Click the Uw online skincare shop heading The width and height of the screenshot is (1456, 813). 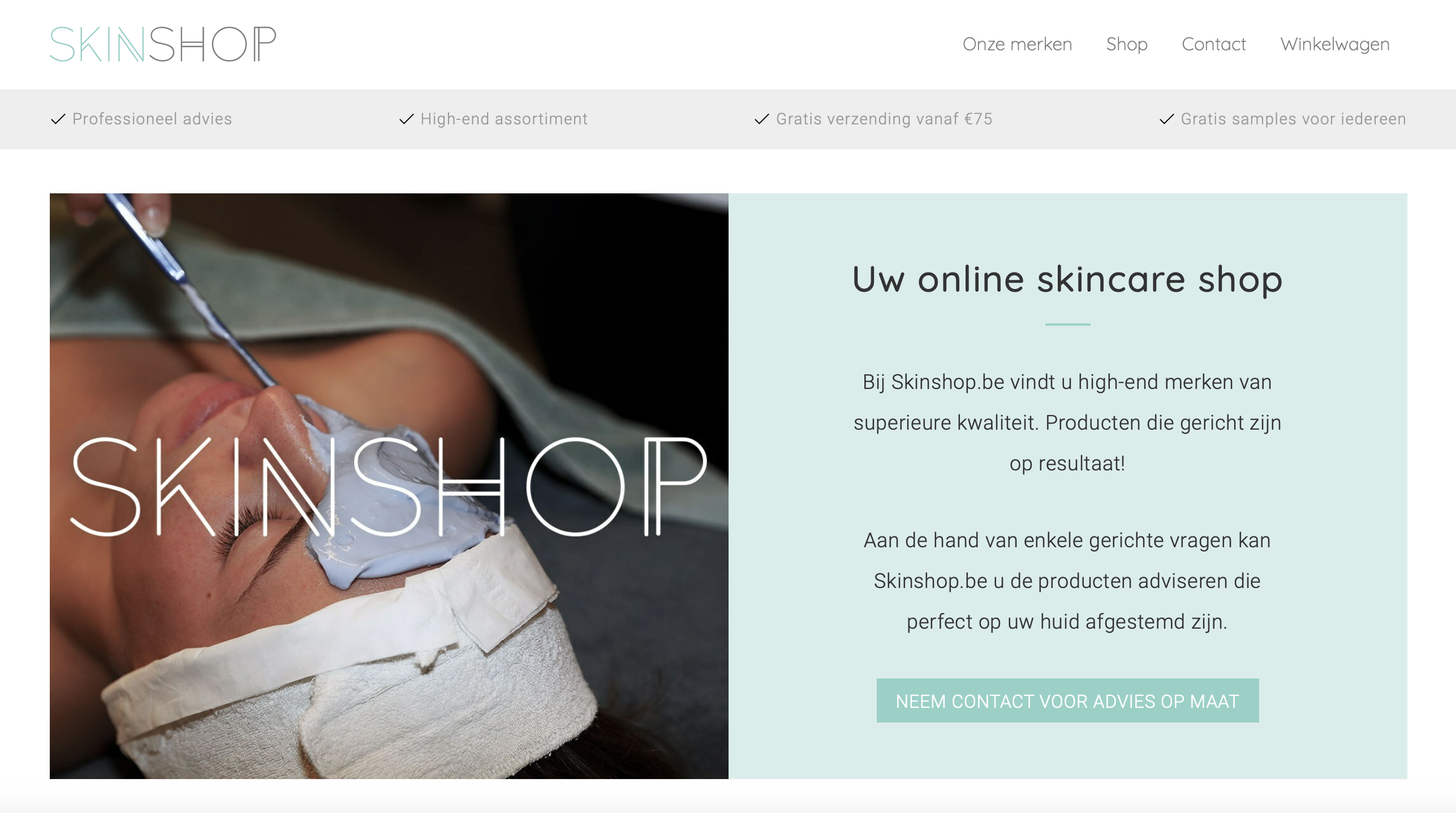(x=1067, y=279)
